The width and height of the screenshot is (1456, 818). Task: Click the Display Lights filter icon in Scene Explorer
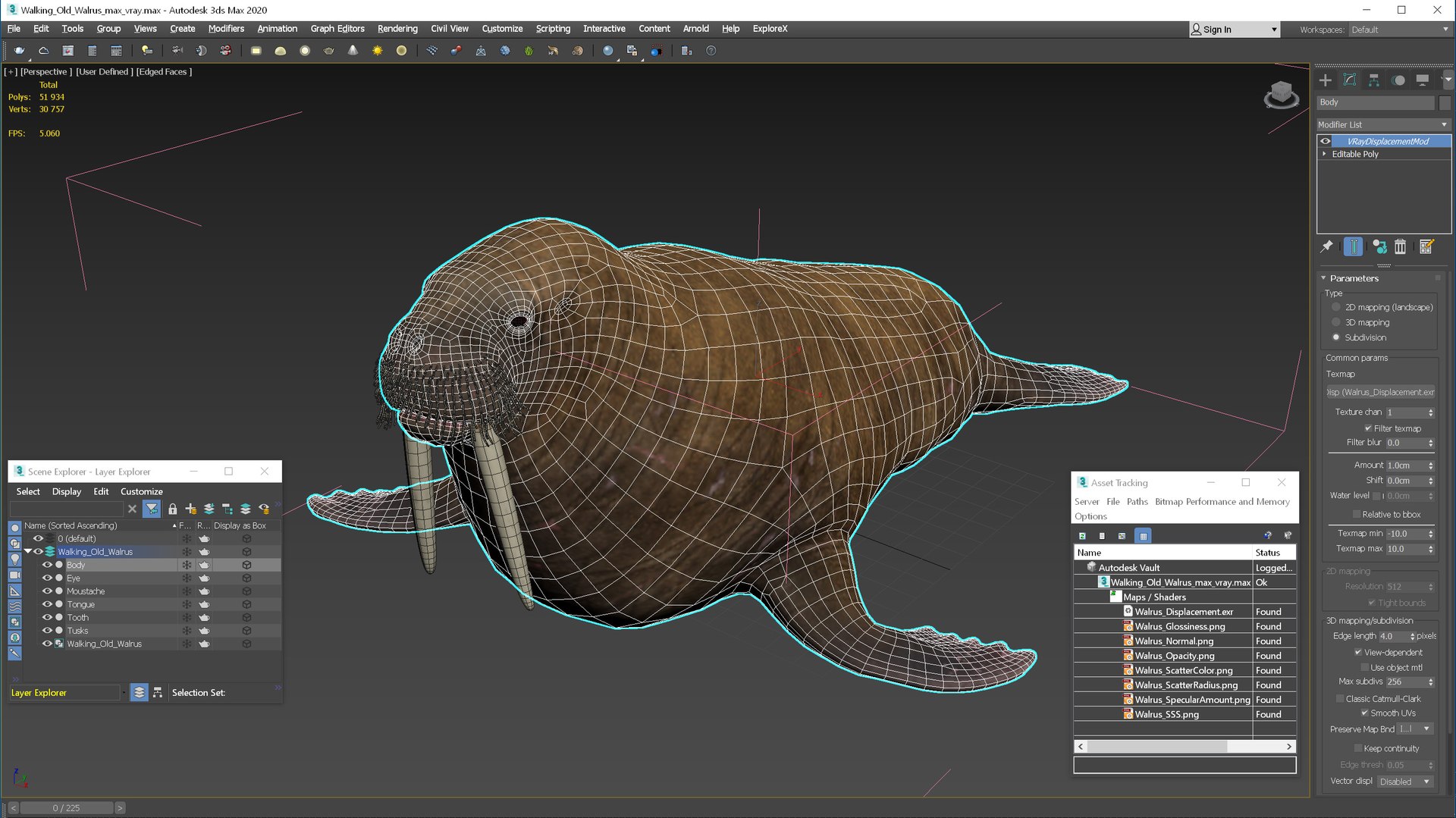point(14,559)
